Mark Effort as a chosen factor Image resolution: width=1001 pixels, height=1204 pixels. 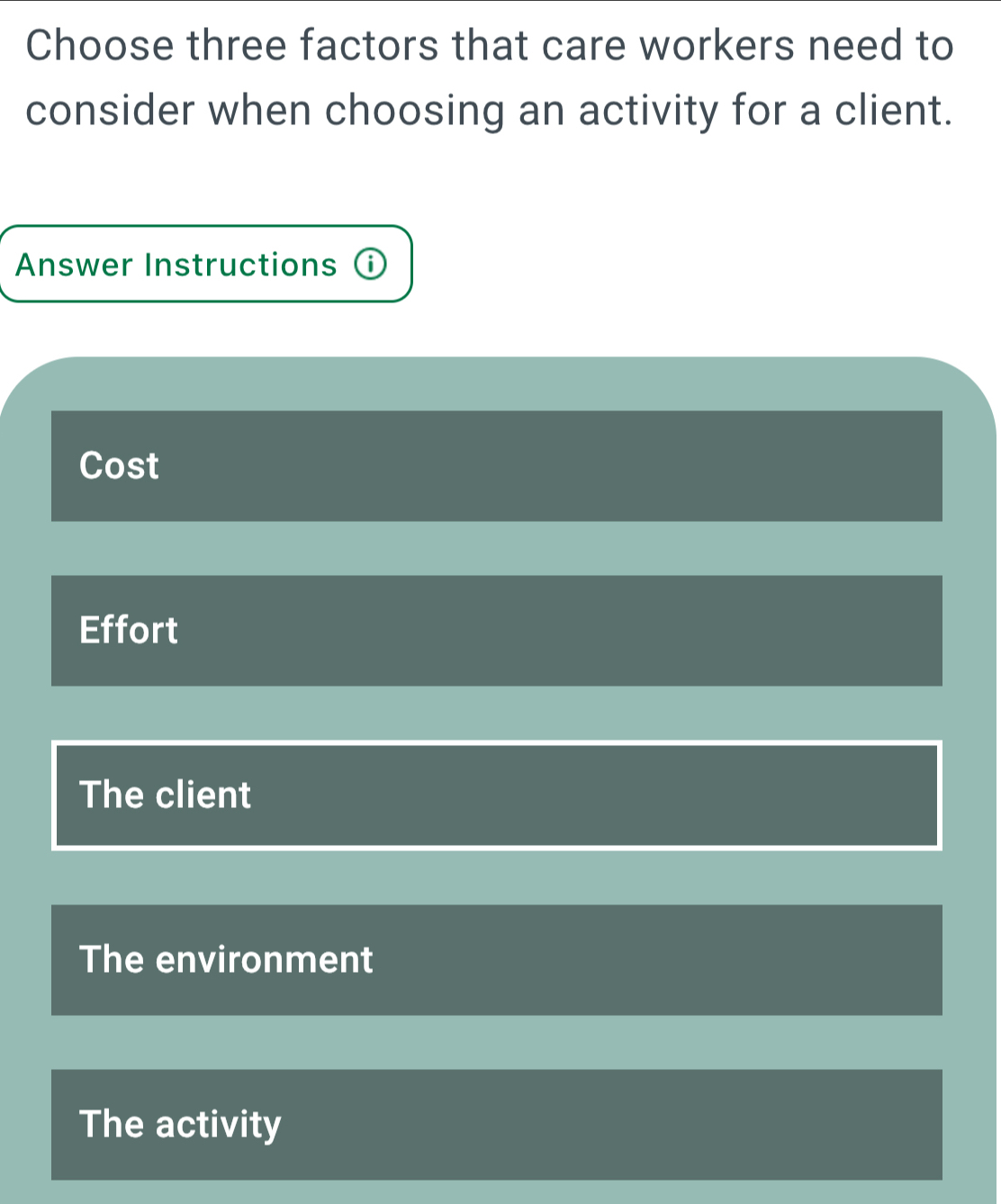coord(496,631)
